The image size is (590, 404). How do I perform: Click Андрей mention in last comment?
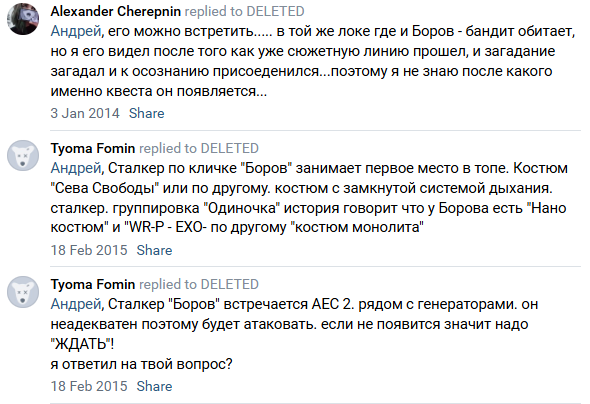(x=76, y=304)
